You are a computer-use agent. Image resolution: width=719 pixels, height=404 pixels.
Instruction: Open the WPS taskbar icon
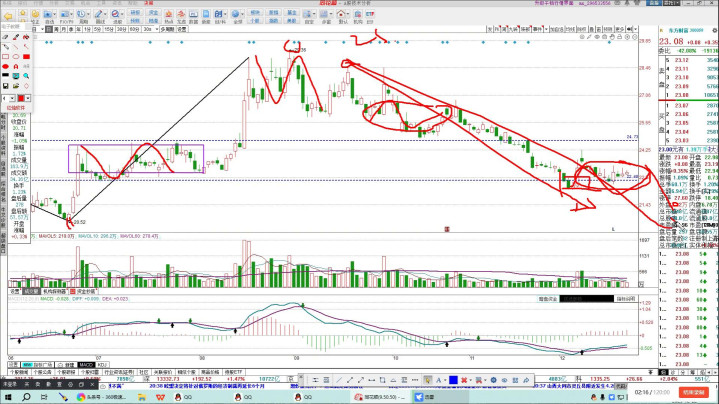click(x=160, y=397)
